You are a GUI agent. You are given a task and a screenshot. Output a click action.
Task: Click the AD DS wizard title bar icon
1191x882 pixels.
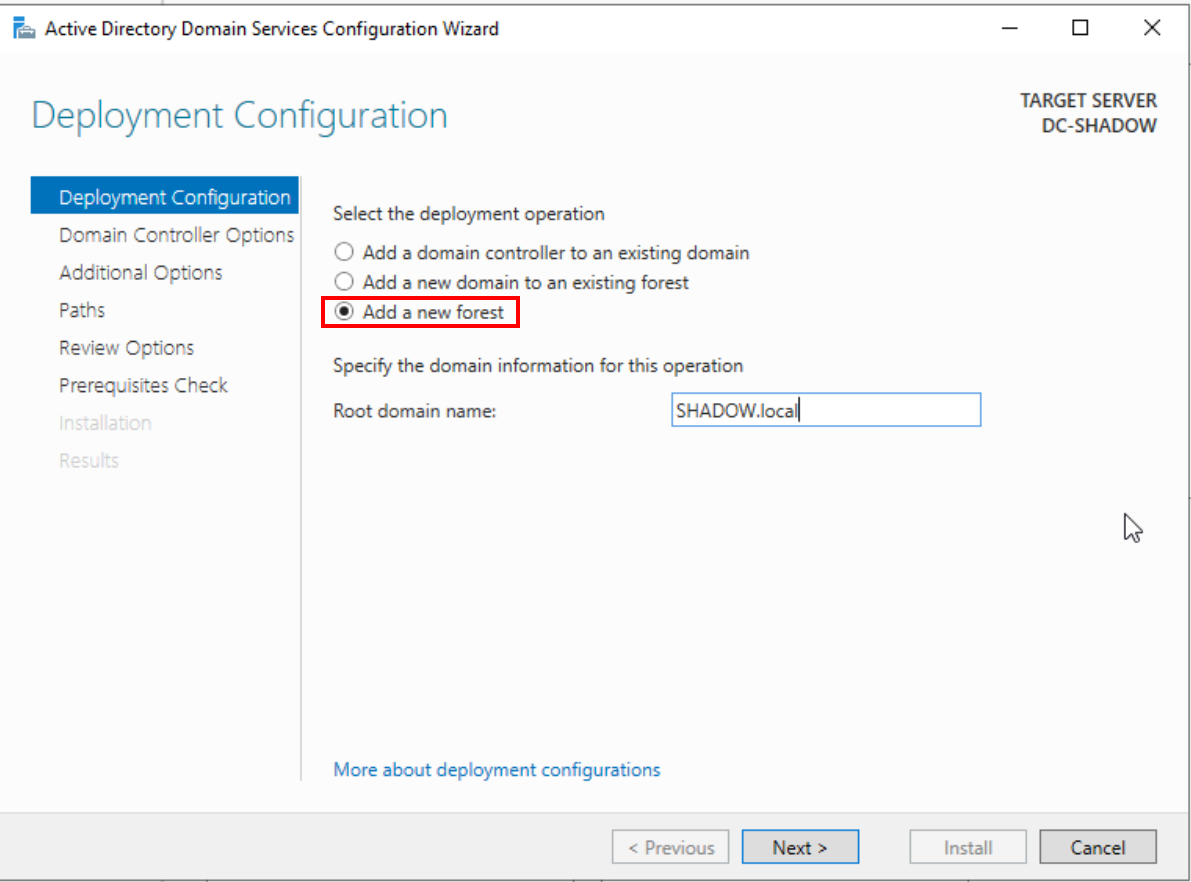click(24, 29)
